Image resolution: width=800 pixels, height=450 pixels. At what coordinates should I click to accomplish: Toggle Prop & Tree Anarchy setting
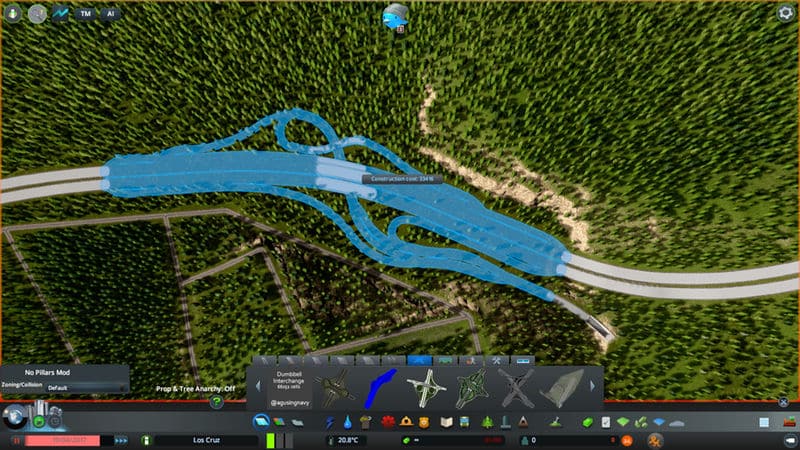click(x=195, y=388)
